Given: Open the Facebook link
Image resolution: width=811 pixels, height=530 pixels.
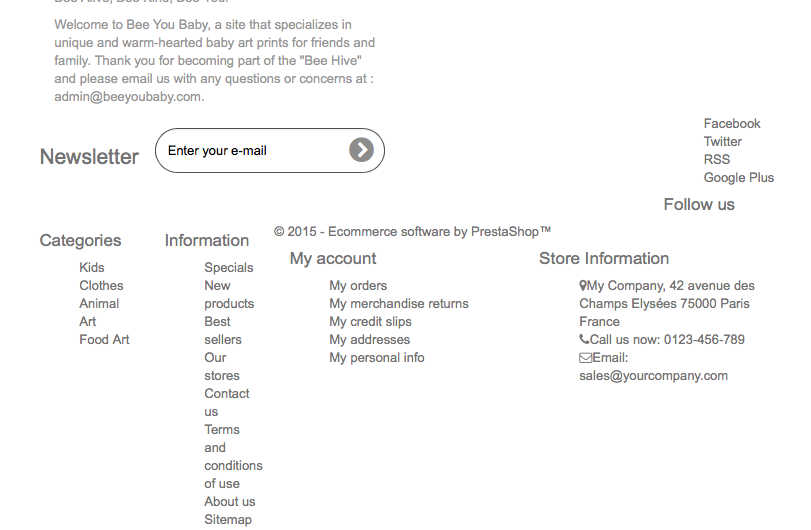Looking at the screenshot, I should (732, 124).
